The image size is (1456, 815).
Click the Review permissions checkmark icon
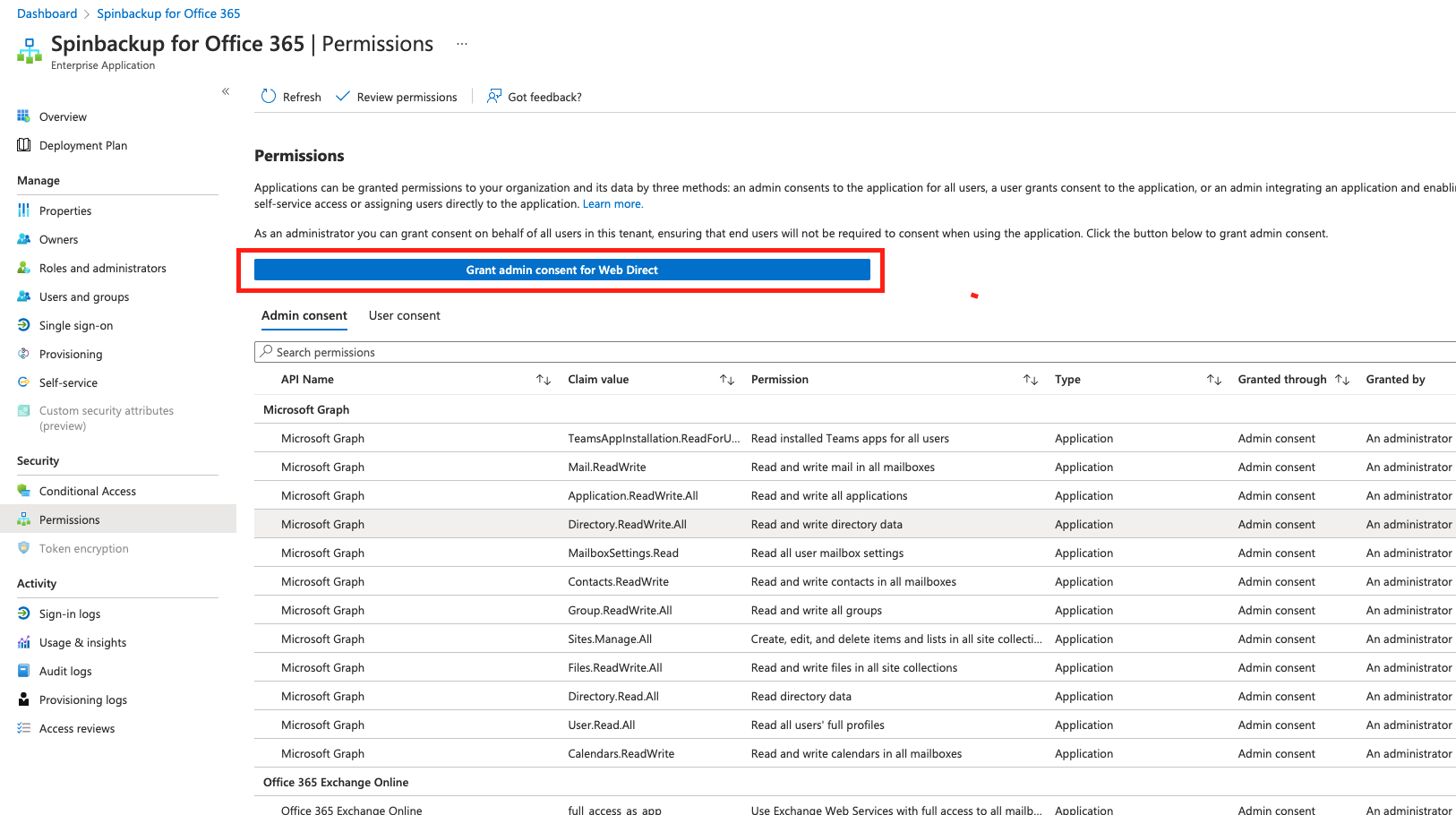343,97
